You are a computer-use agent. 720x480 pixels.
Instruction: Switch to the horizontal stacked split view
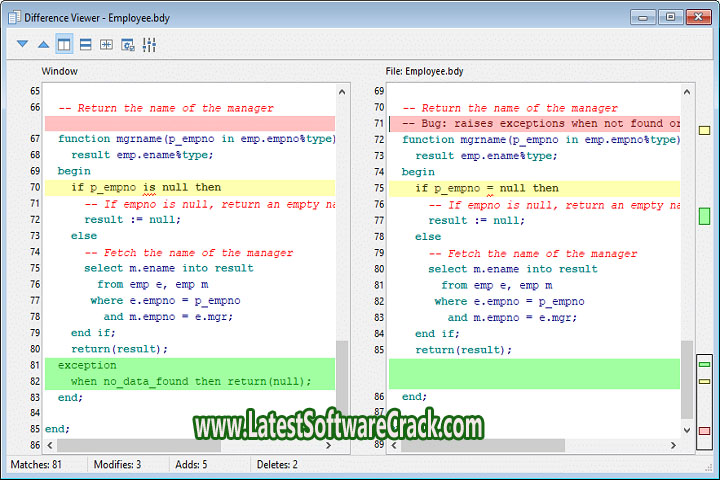(85, 44)
